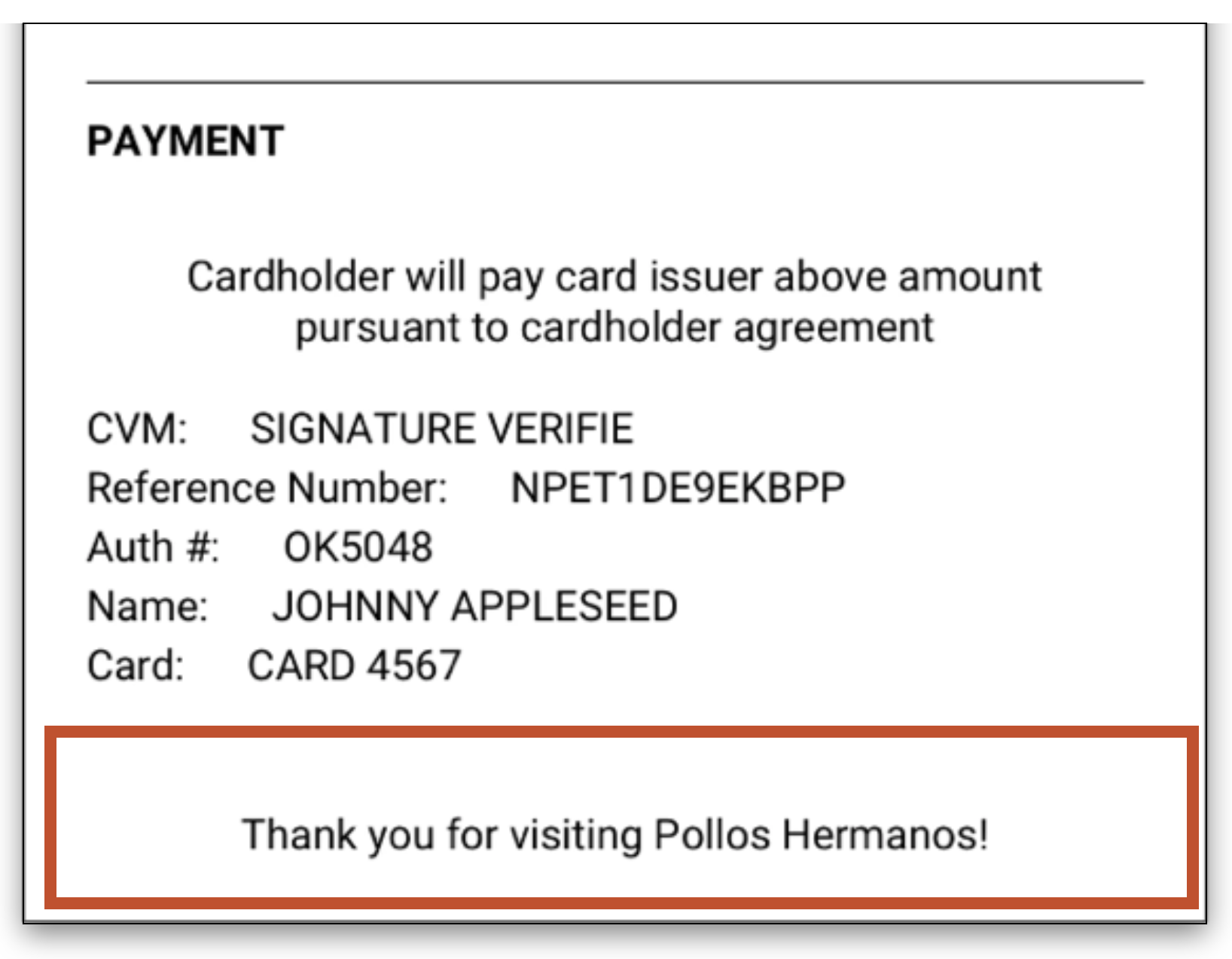The image size is (1232, 959).
Task: Click the Auth # label
Action: [x=154, y=546]
